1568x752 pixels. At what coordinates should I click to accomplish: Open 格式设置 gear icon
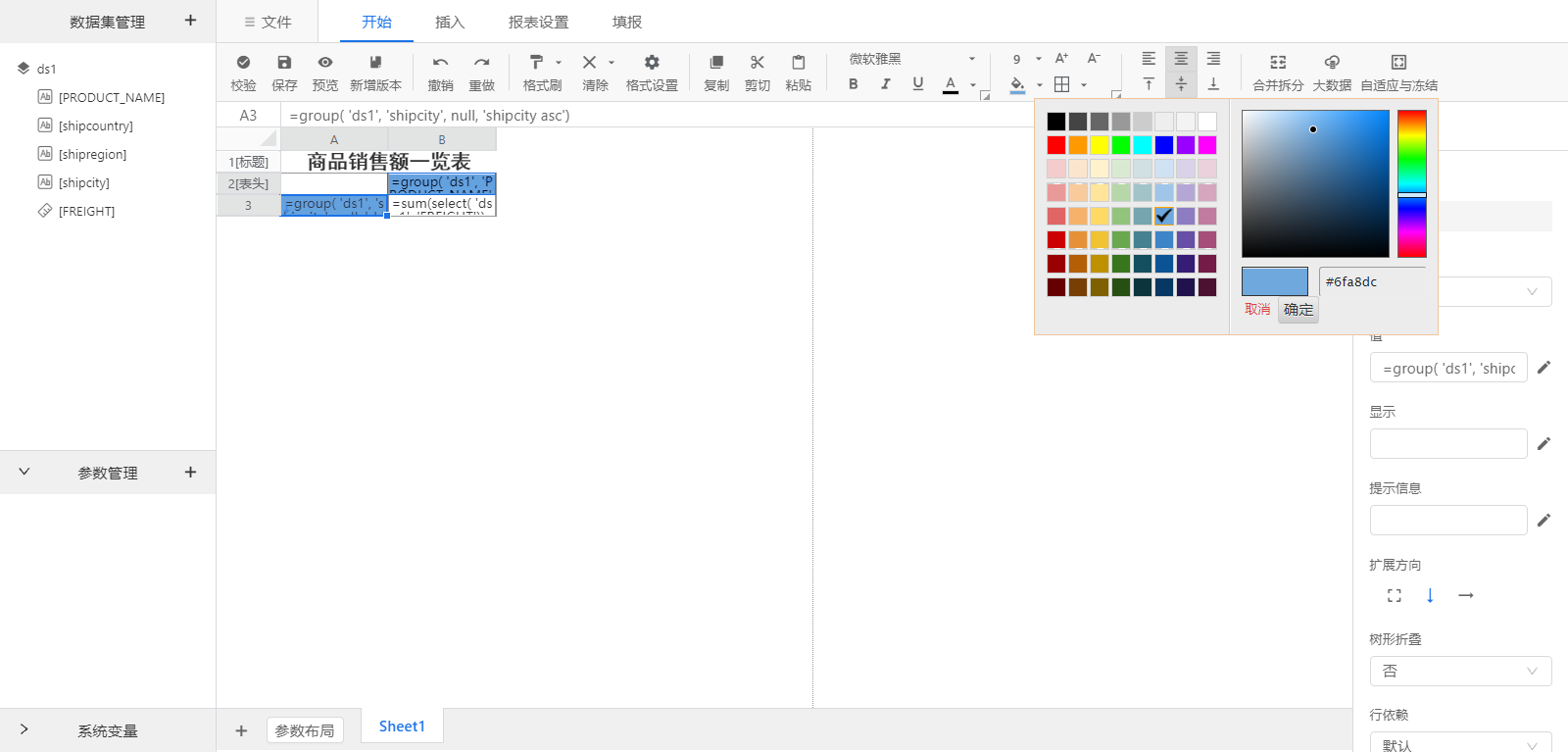click(x=652, y=63)
